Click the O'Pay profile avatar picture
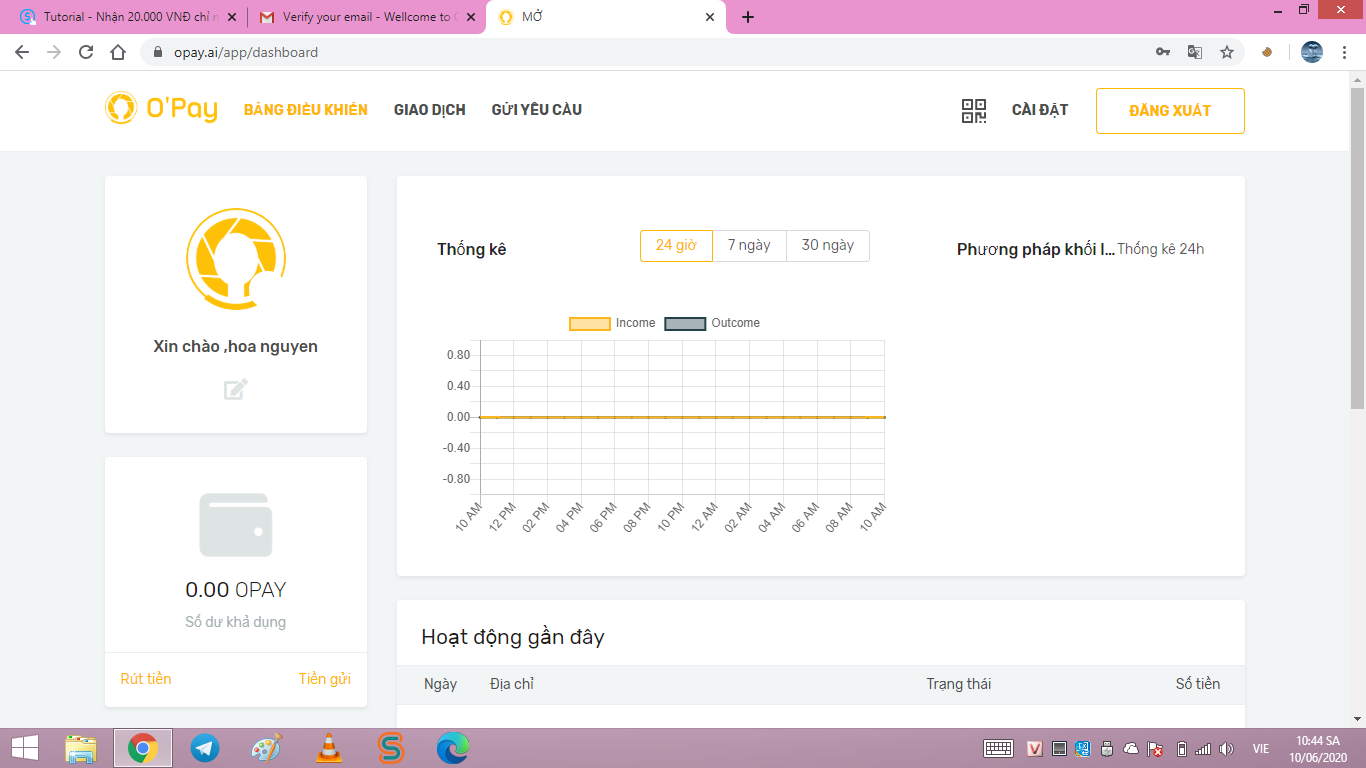The width and height of the screenshot is (1366, 768). pyautogui.click(x=236, y=261)
